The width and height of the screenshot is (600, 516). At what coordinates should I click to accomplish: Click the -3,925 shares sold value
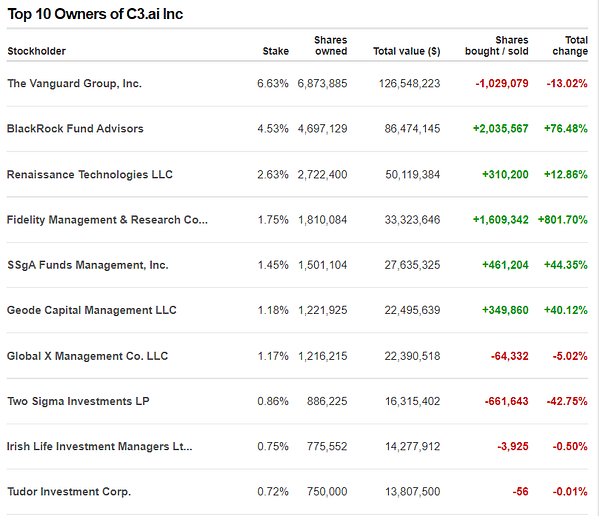[x=513, y=446]
